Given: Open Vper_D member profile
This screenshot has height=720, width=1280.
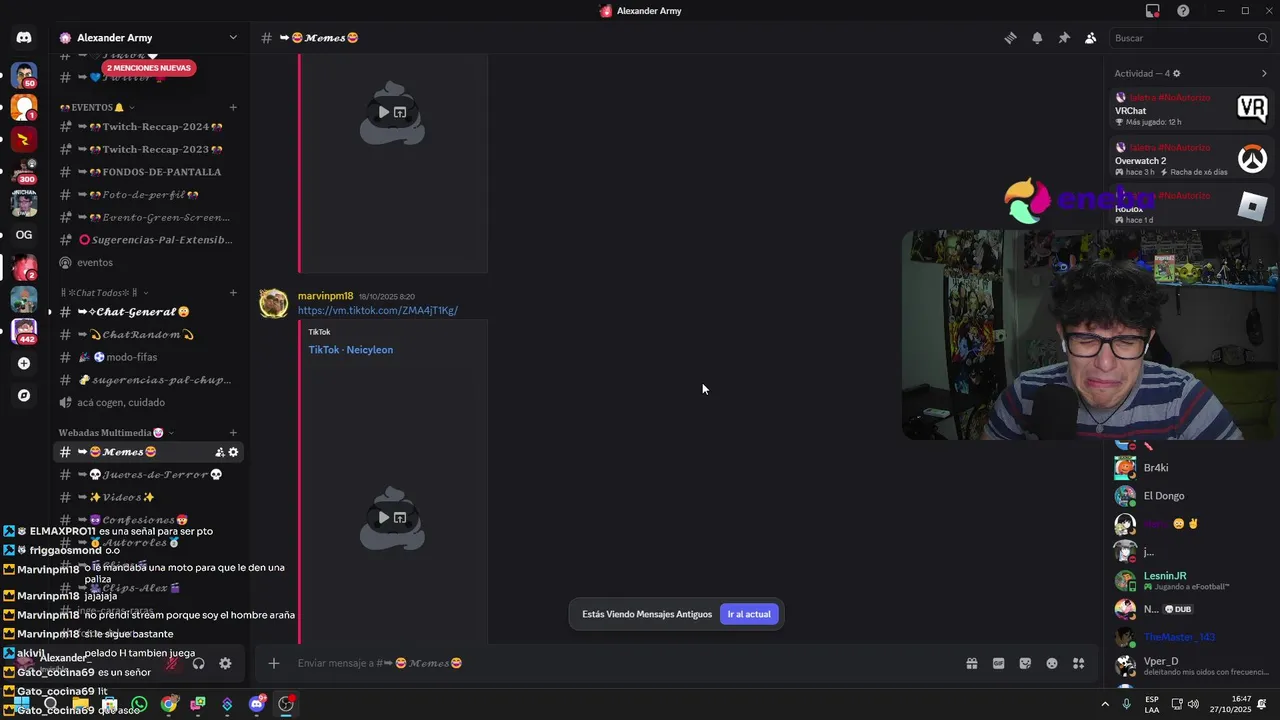Looking at the screenshot, I should (1191, 665).
